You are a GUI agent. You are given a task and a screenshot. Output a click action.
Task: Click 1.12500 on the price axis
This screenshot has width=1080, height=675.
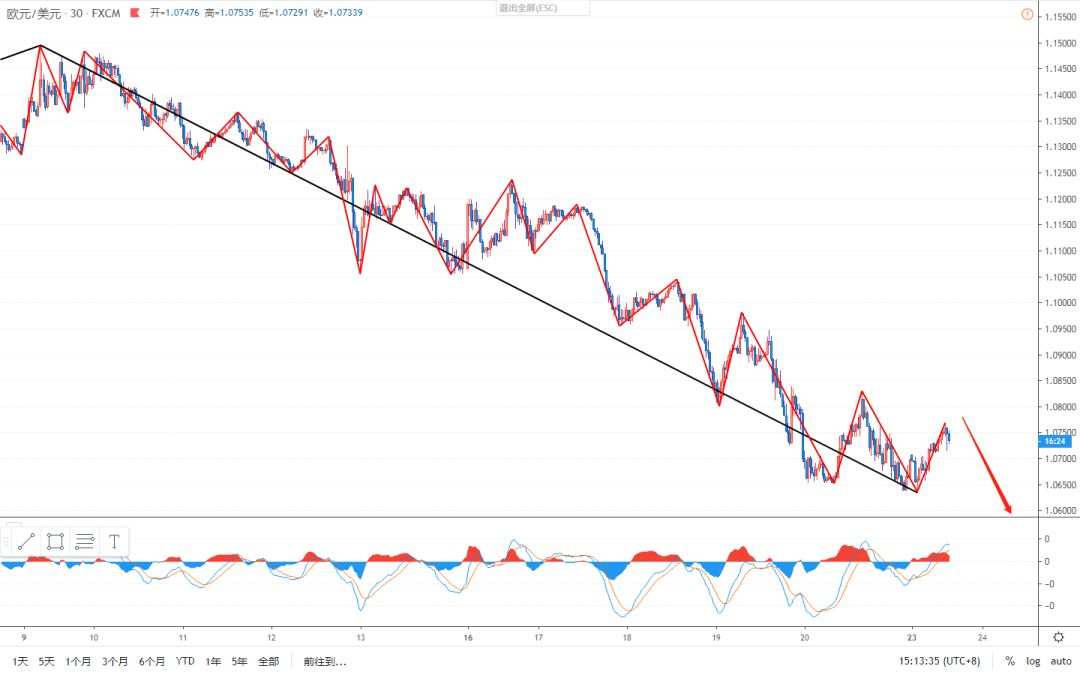pyautogui.click(x=1060, y=173)
